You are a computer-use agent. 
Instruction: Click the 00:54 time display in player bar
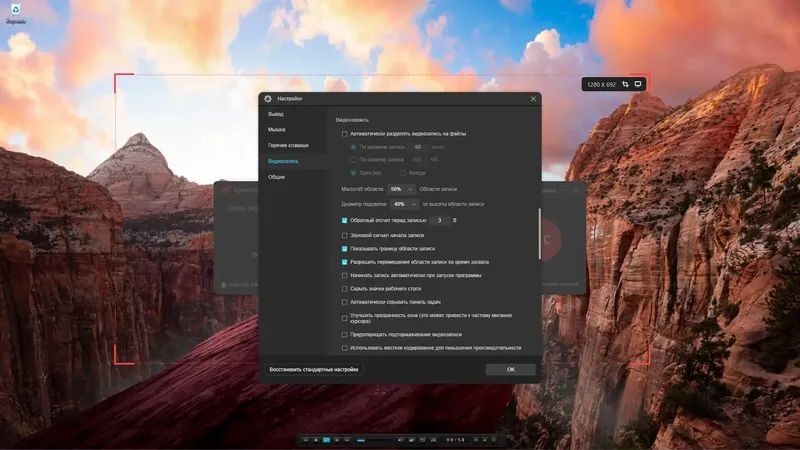(x=455, y=440)
